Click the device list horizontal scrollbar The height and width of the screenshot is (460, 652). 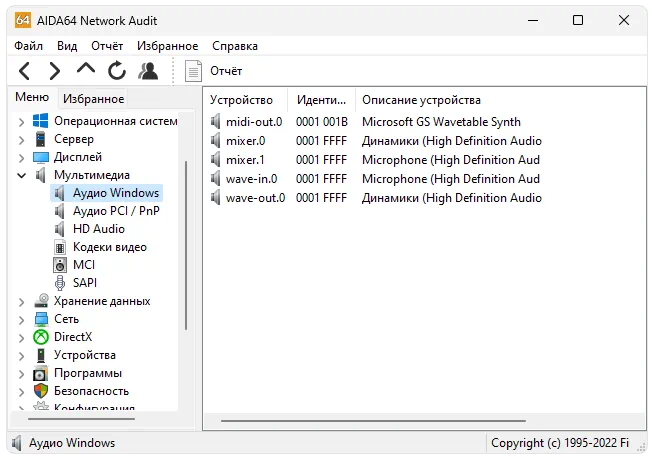tap(373, 420)
